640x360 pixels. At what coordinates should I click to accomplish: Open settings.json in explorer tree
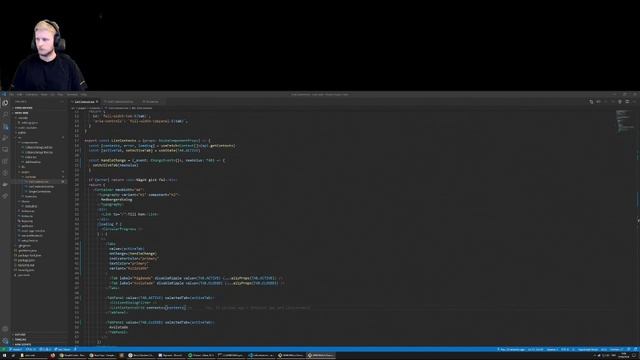[29, 123]
